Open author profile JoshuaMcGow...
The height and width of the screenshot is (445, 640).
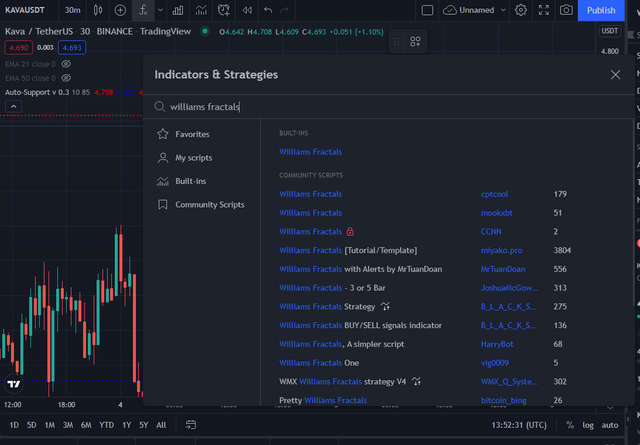[509, 288]
